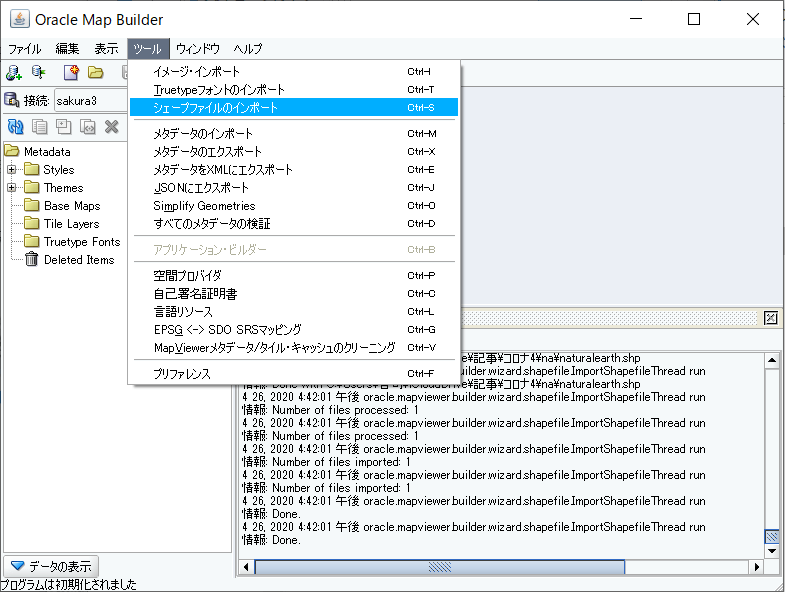Image resolution: width=785 pixels, height=592 pixels.
Task: Choose シェープファイルのインポート
Action: coord(294,107)
